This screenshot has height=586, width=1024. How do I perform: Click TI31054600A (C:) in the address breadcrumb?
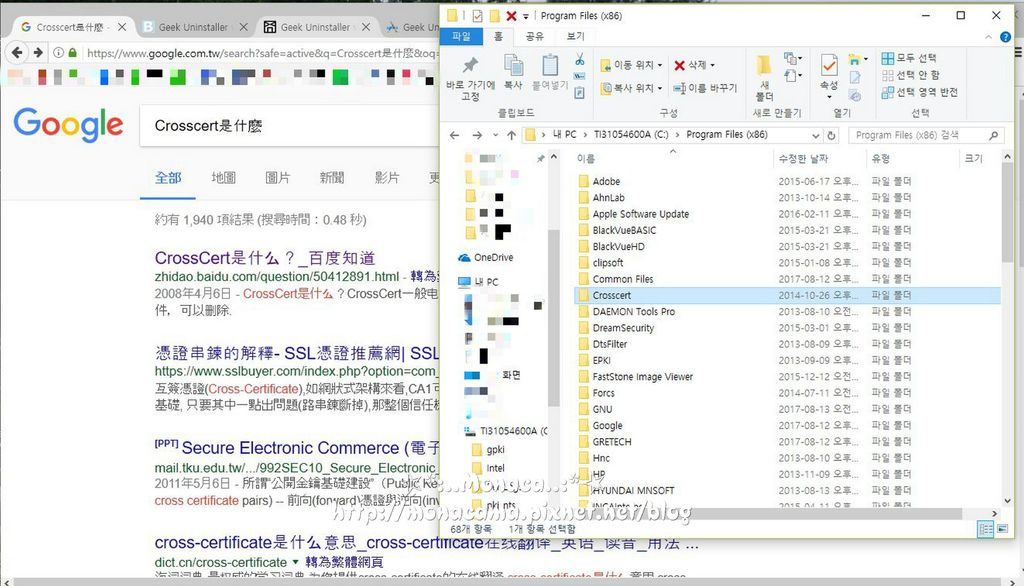pos(631,135)
